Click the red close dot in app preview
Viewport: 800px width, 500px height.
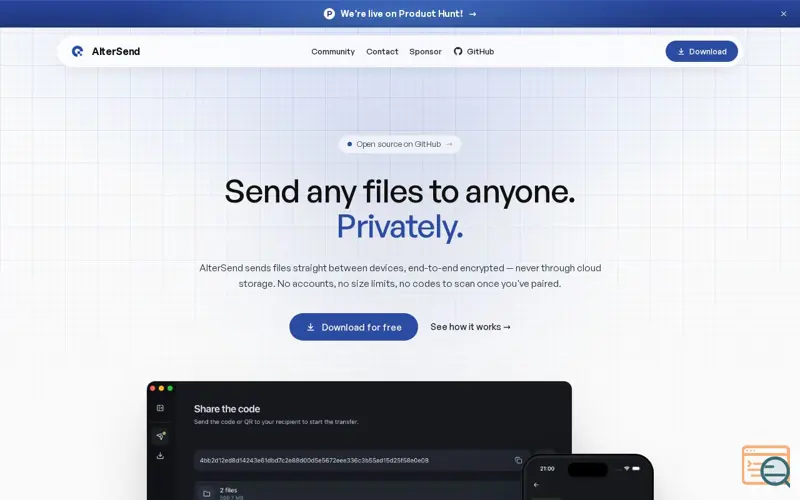153,388
